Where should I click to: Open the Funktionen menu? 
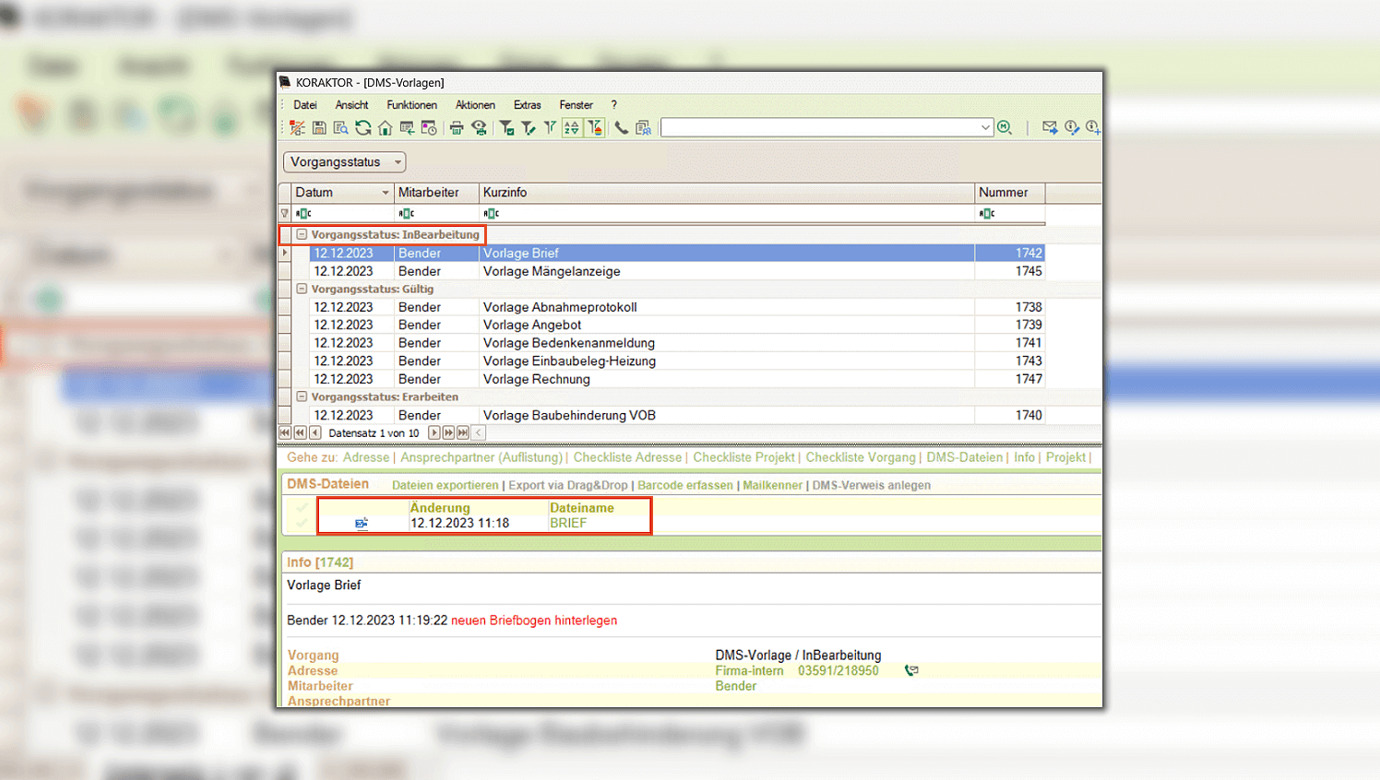(411, 105)
